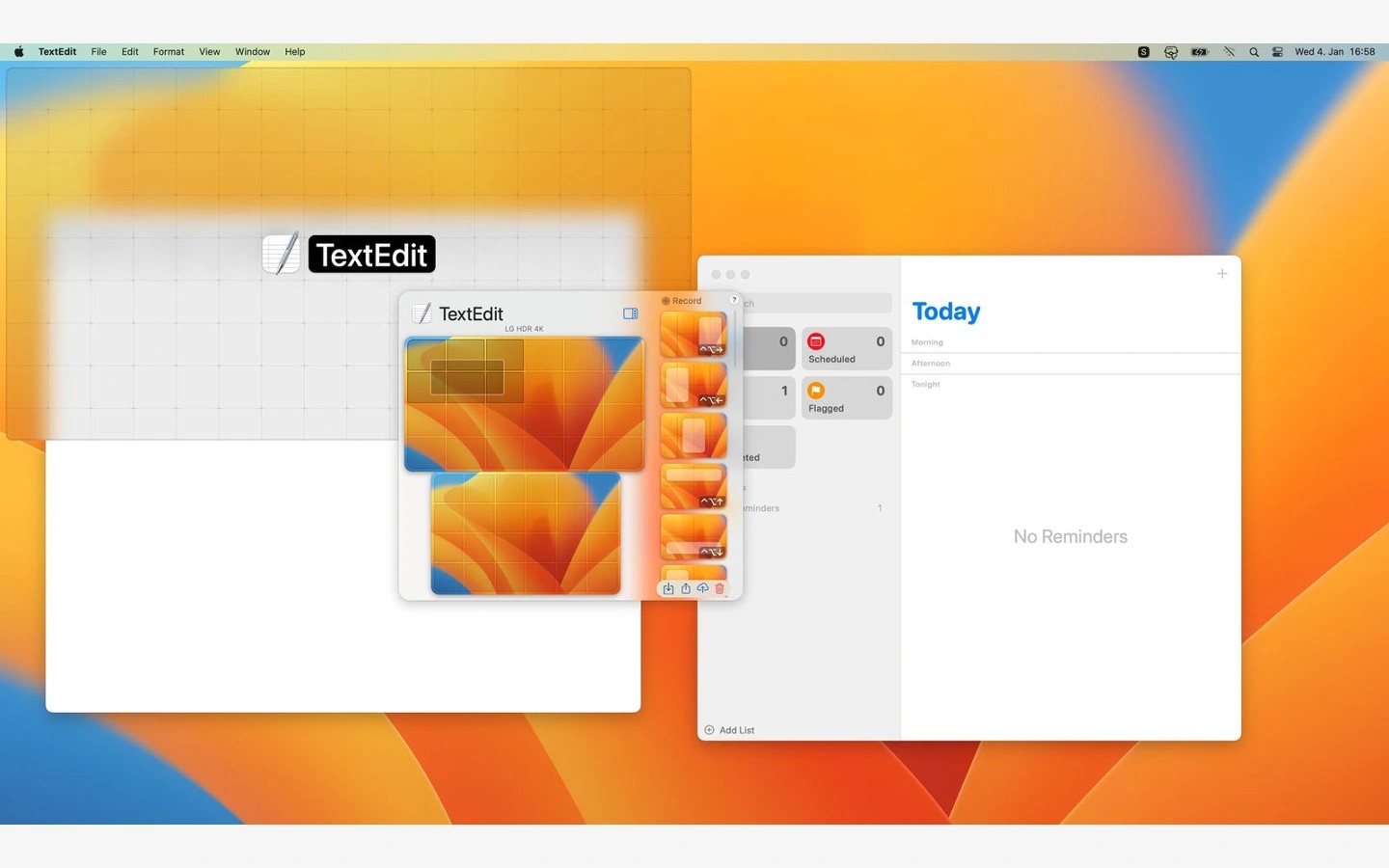Screen dimensions: 1389x868
Task: Open the Scheduled smart list in Reminders
Action: click(847, 349)
